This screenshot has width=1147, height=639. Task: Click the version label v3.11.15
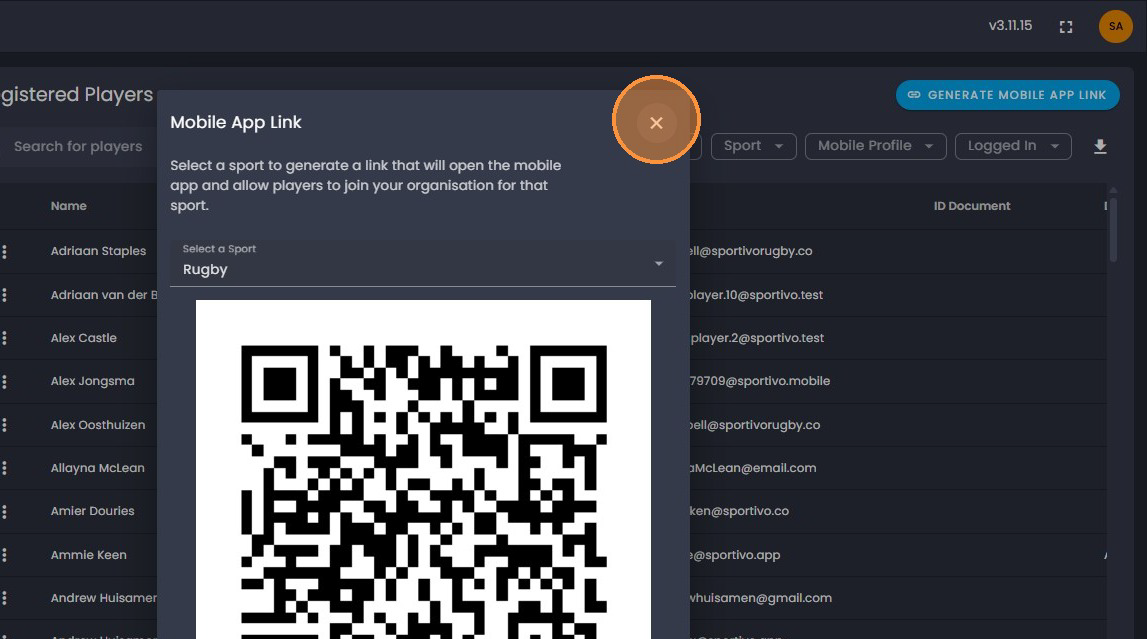(1010, 26)
